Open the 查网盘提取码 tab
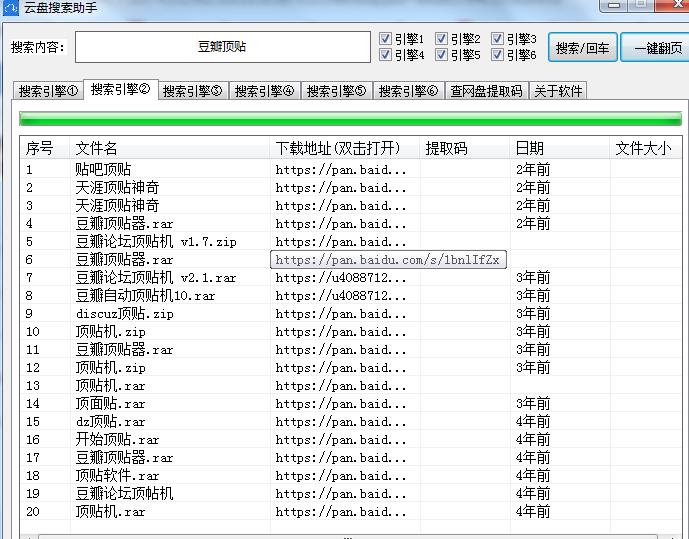 point(486,91)
